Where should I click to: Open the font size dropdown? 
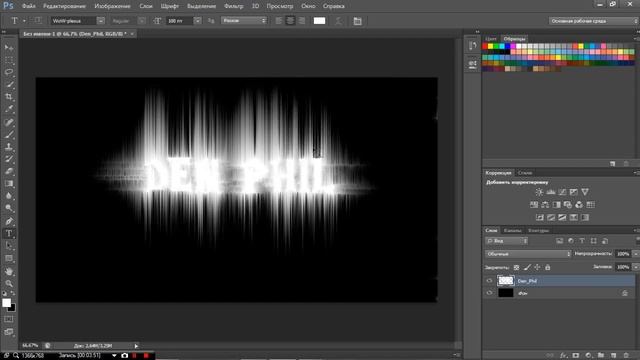click(x=198, y=21)
